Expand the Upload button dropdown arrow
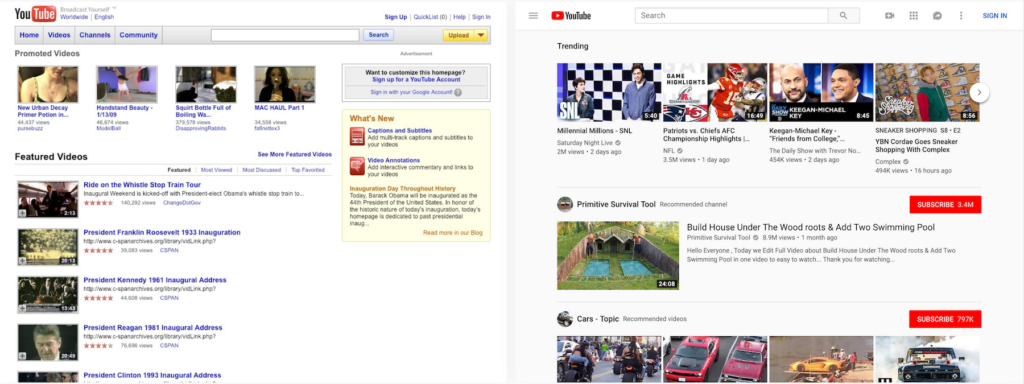The width and height of the screenshot is (1024, 384). [481, 35]
